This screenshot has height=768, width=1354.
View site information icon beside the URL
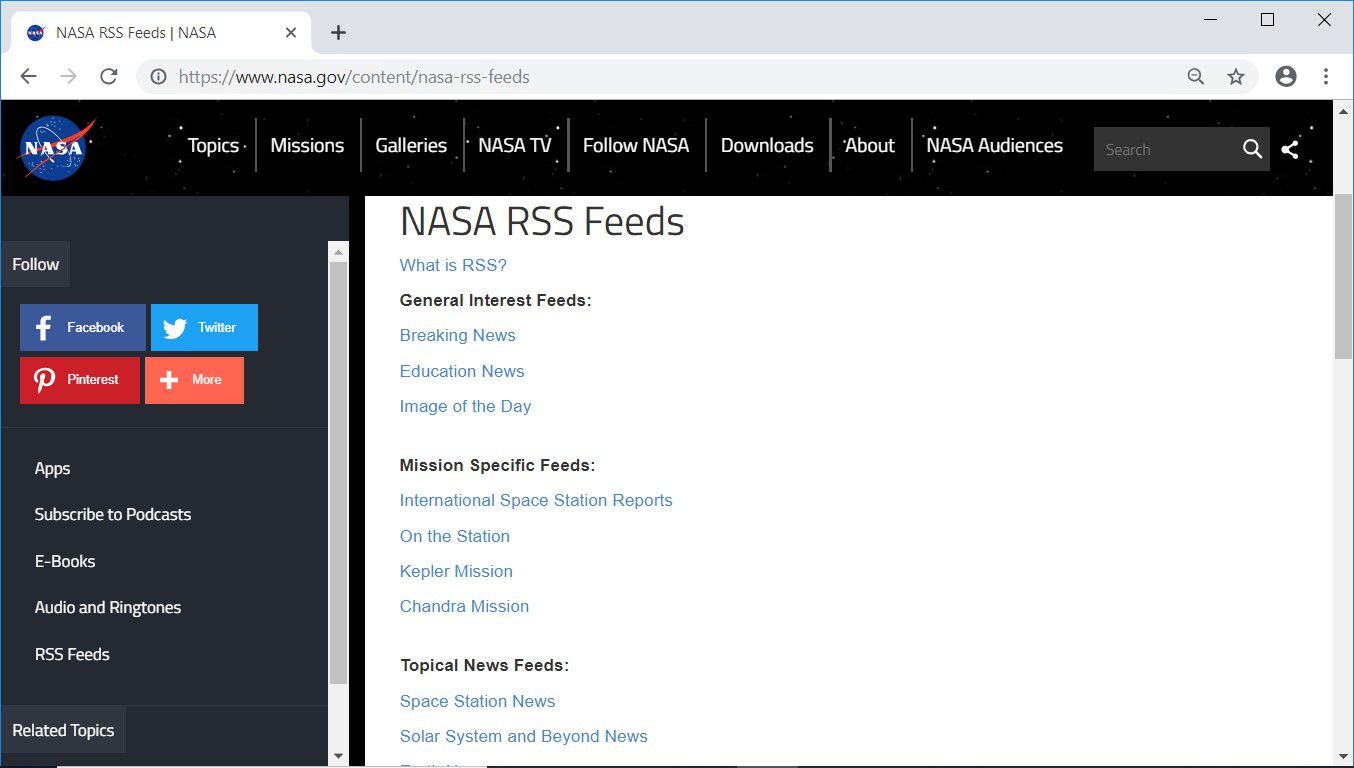[158, 77]
